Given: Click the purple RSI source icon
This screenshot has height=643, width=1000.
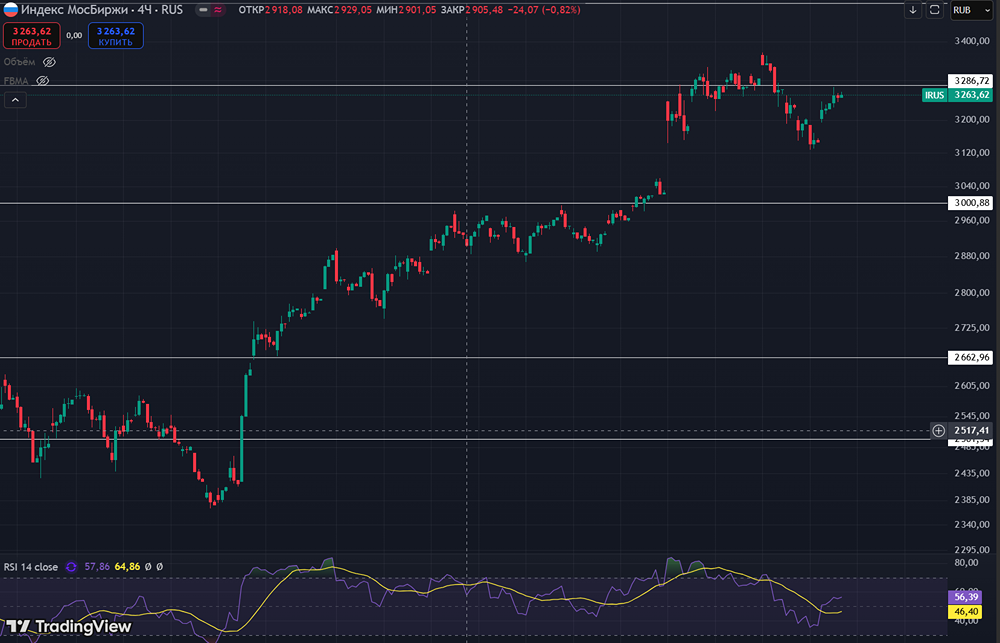Looking at the screenshot, I should [x=71, y=567].
